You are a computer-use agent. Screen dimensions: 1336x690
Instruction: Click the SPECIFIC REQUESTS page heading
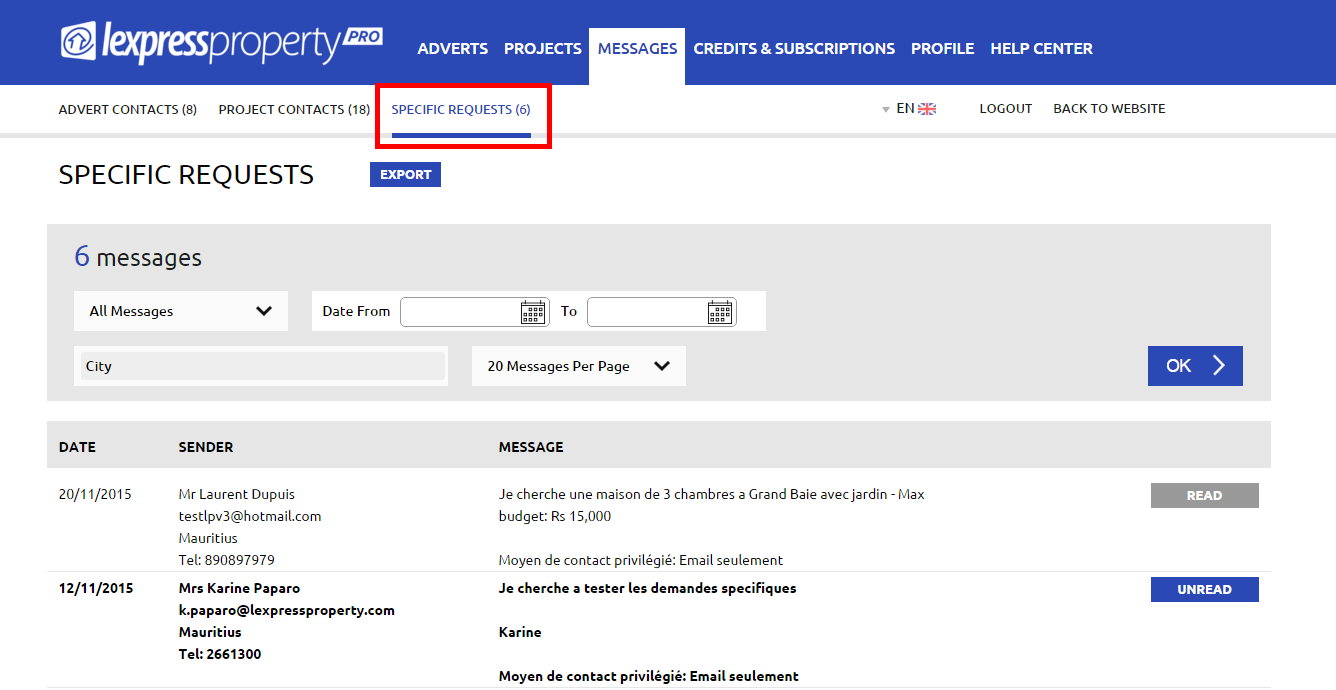tap(186, 175)
